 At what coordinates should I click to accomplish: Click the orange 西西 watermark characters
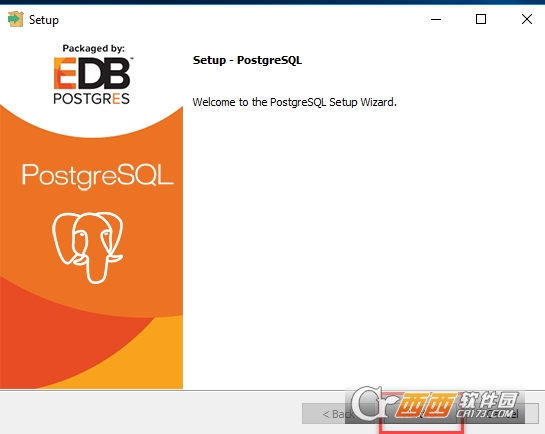[426, 405]
